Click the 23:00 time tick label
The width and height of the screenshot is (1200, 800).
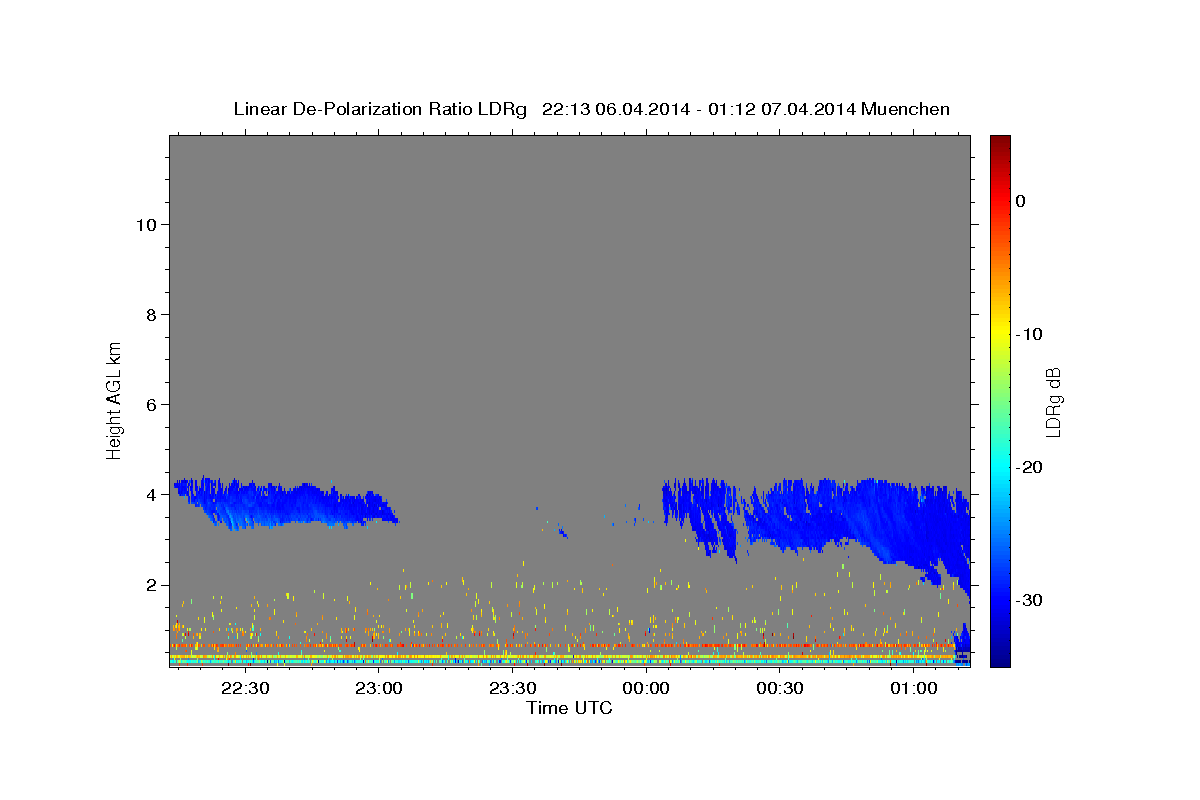click(x=379, y=688)
